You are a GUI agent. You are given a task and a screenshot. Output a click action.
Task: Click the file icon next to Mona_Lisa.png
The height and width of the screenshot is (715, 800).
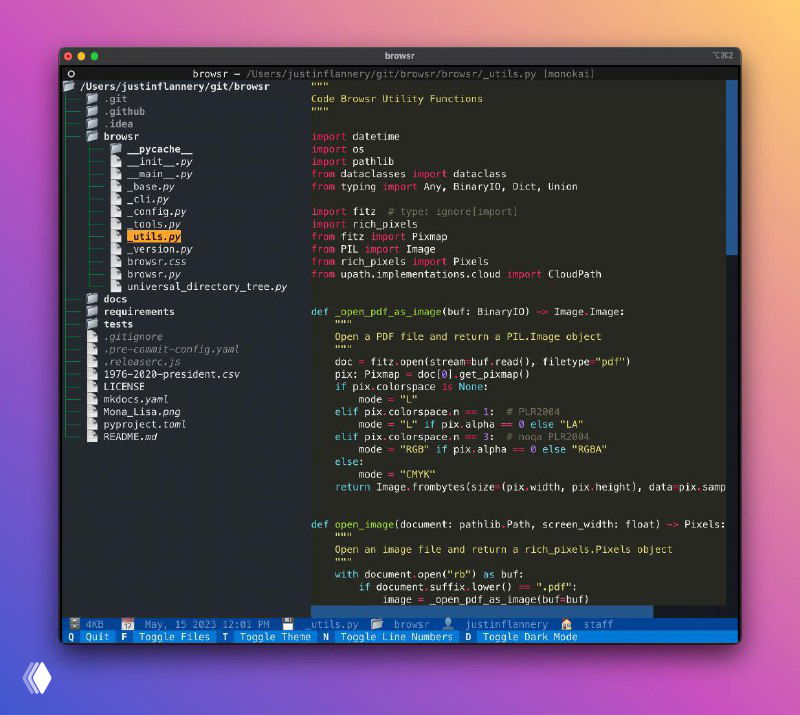91,411
